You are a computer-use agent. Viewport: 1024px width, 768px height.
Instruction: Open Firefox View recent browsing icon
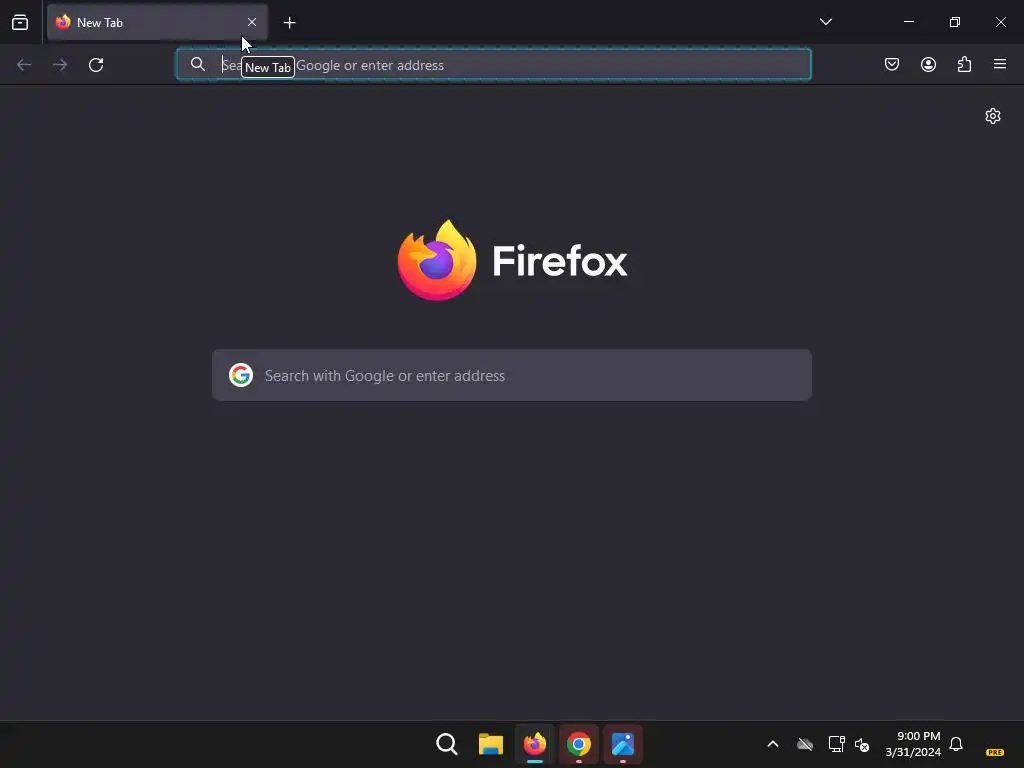click(x=20, y=22)
